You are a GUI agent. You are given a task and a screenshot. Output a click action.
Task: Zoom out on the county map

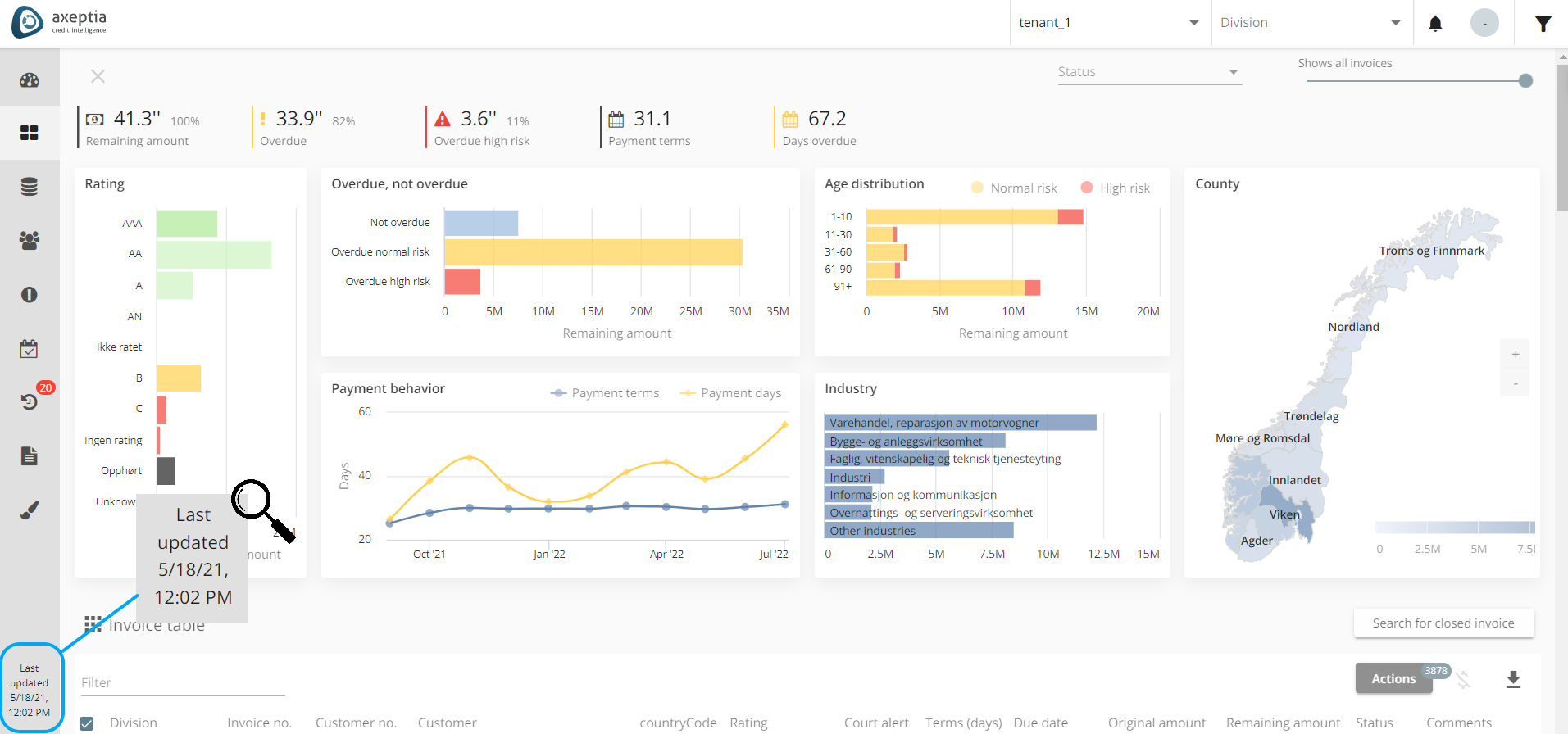point(1516,383)
